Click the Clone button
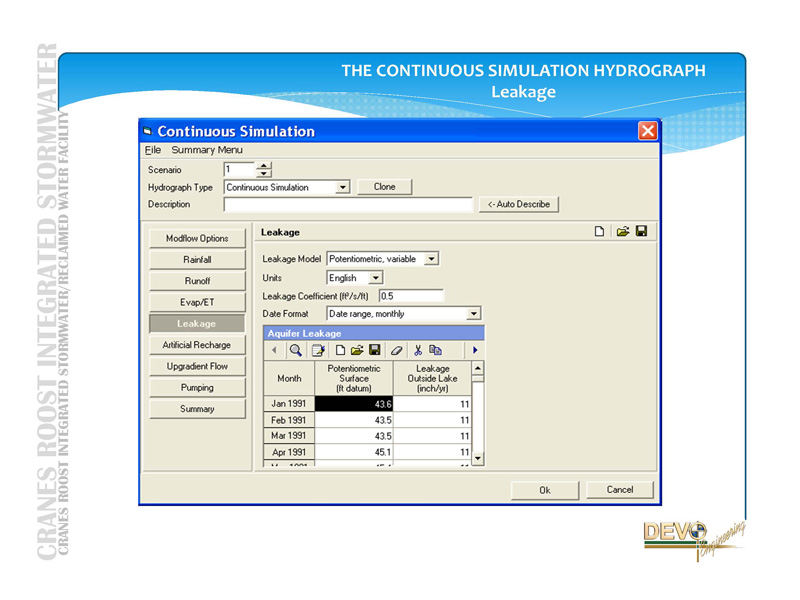The width and height of the screenshot is (800, 600). [x=384, y=187]
